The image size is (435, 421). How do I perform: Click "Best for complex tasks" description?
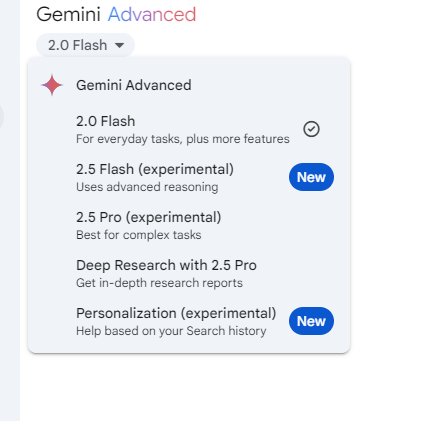(x=139, y=235)
